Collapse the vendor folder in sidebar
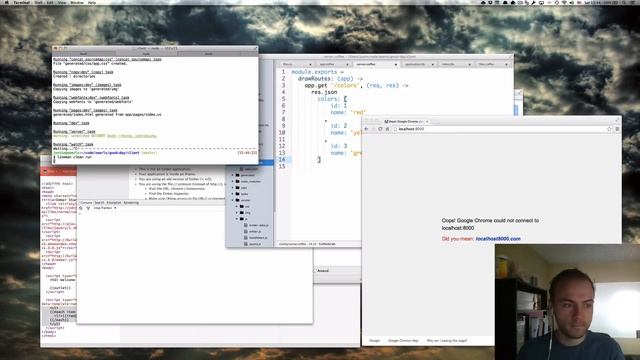 pyautogui.click(x=233, y=200)
